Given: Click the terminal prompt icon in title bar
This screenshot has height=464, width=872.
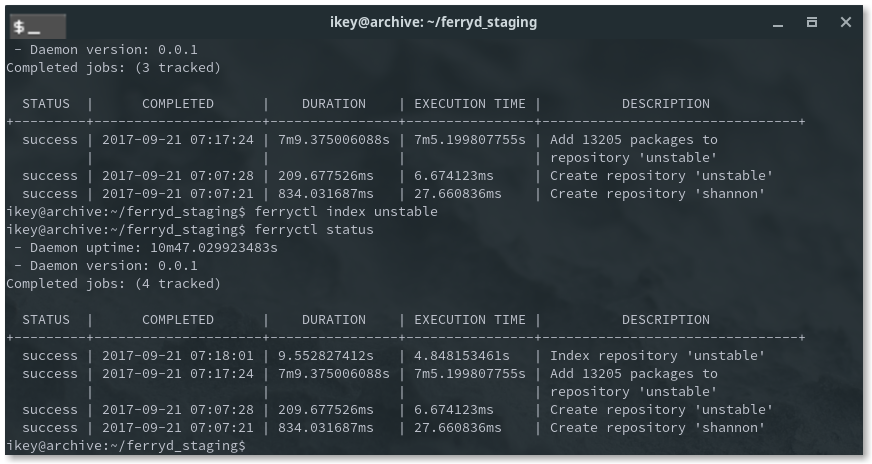Looking at the screenshot, I should pyautogui.click(x=38, y=26).
